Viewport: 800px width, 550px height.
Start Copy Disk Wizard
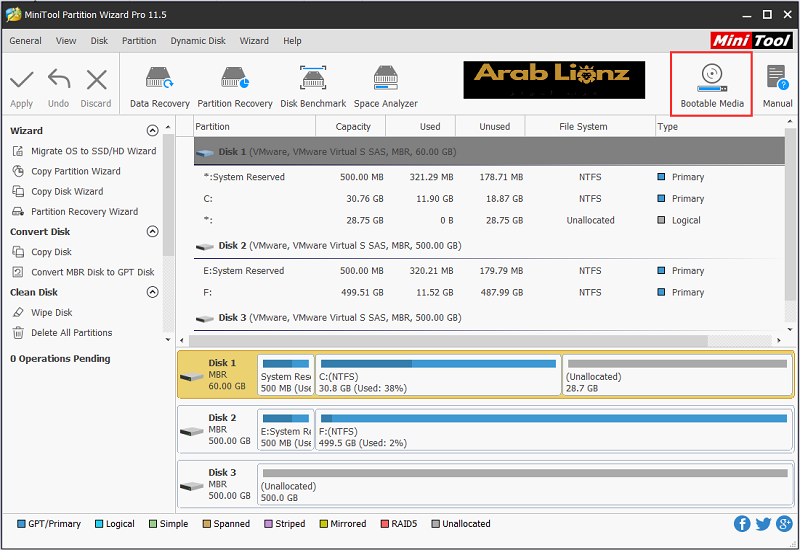point(67,191)
